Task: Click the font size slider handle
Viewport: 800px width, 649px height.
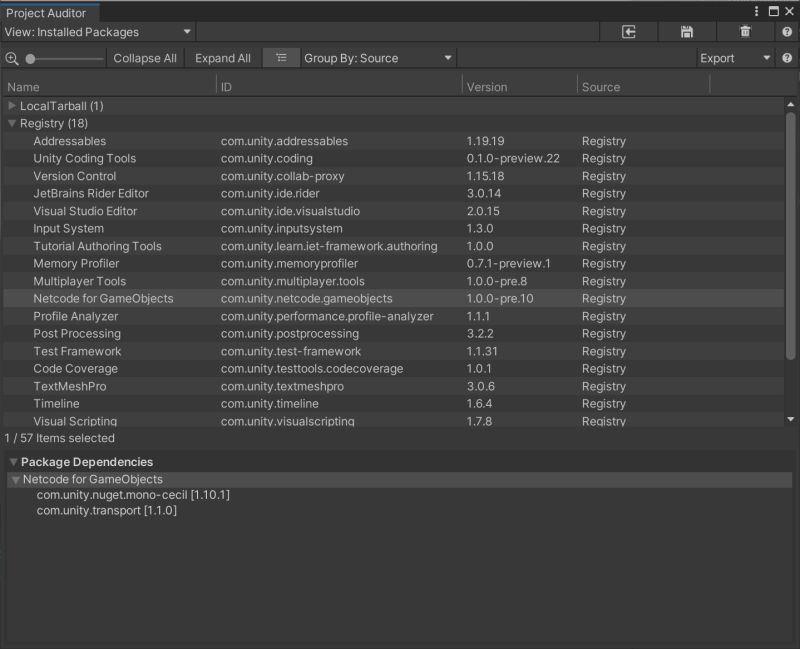Action: click(31, 59)
